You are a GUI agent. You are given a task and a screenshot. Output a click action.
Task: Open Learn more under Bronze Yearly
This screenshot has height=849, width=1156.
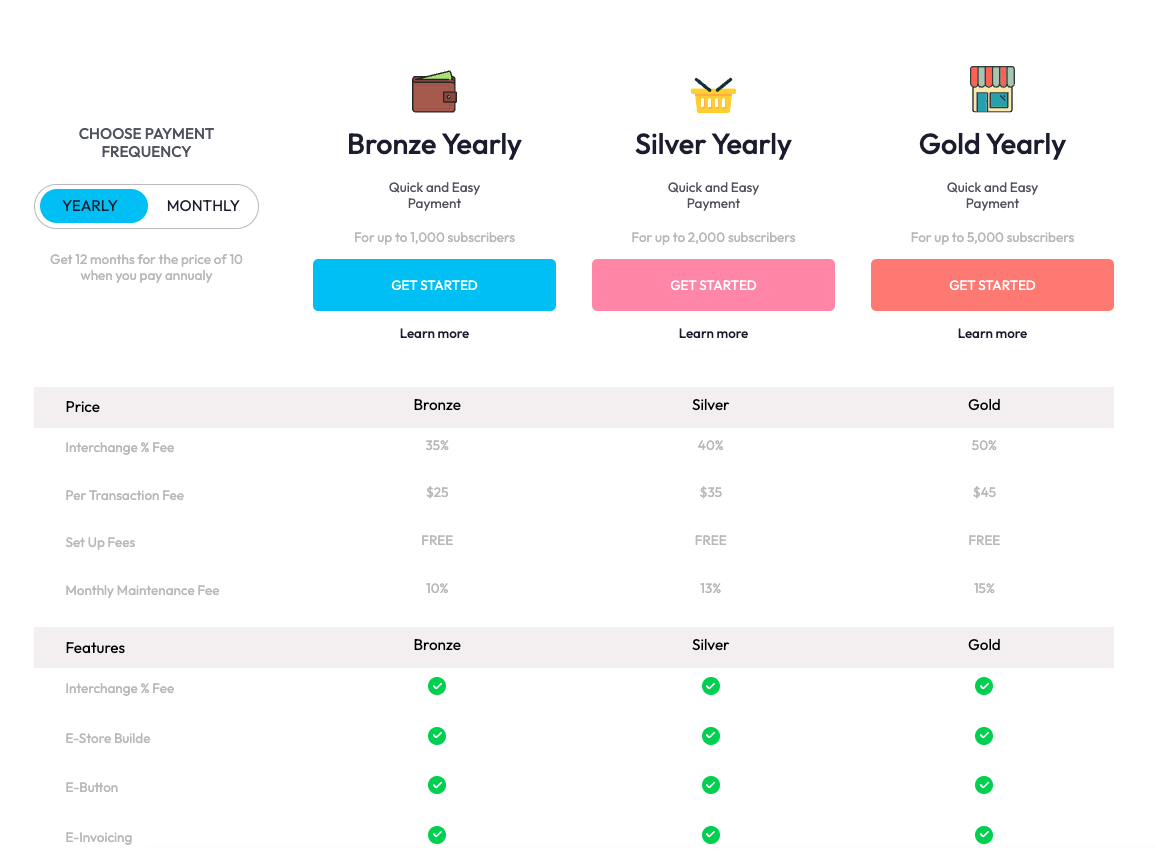pos(434,333)
